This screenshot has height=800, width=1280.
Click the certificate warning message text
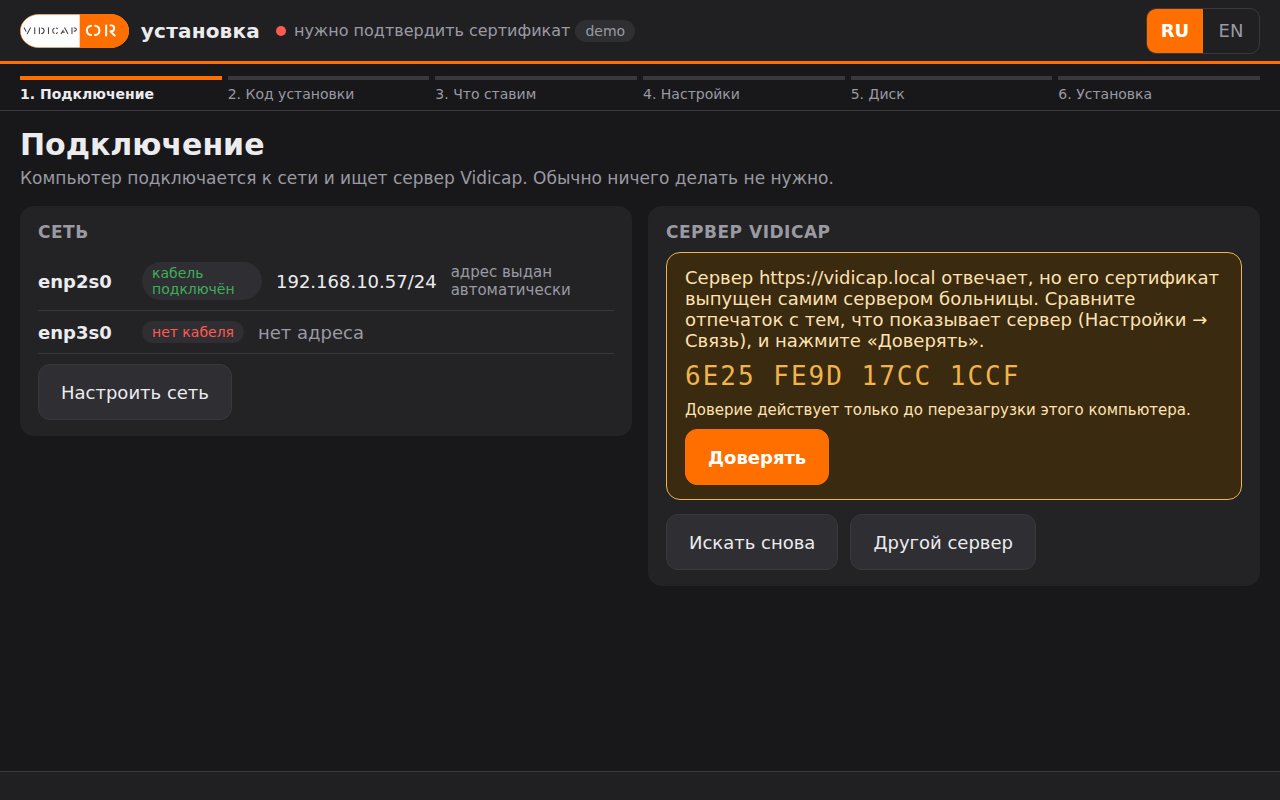point(952,309)
